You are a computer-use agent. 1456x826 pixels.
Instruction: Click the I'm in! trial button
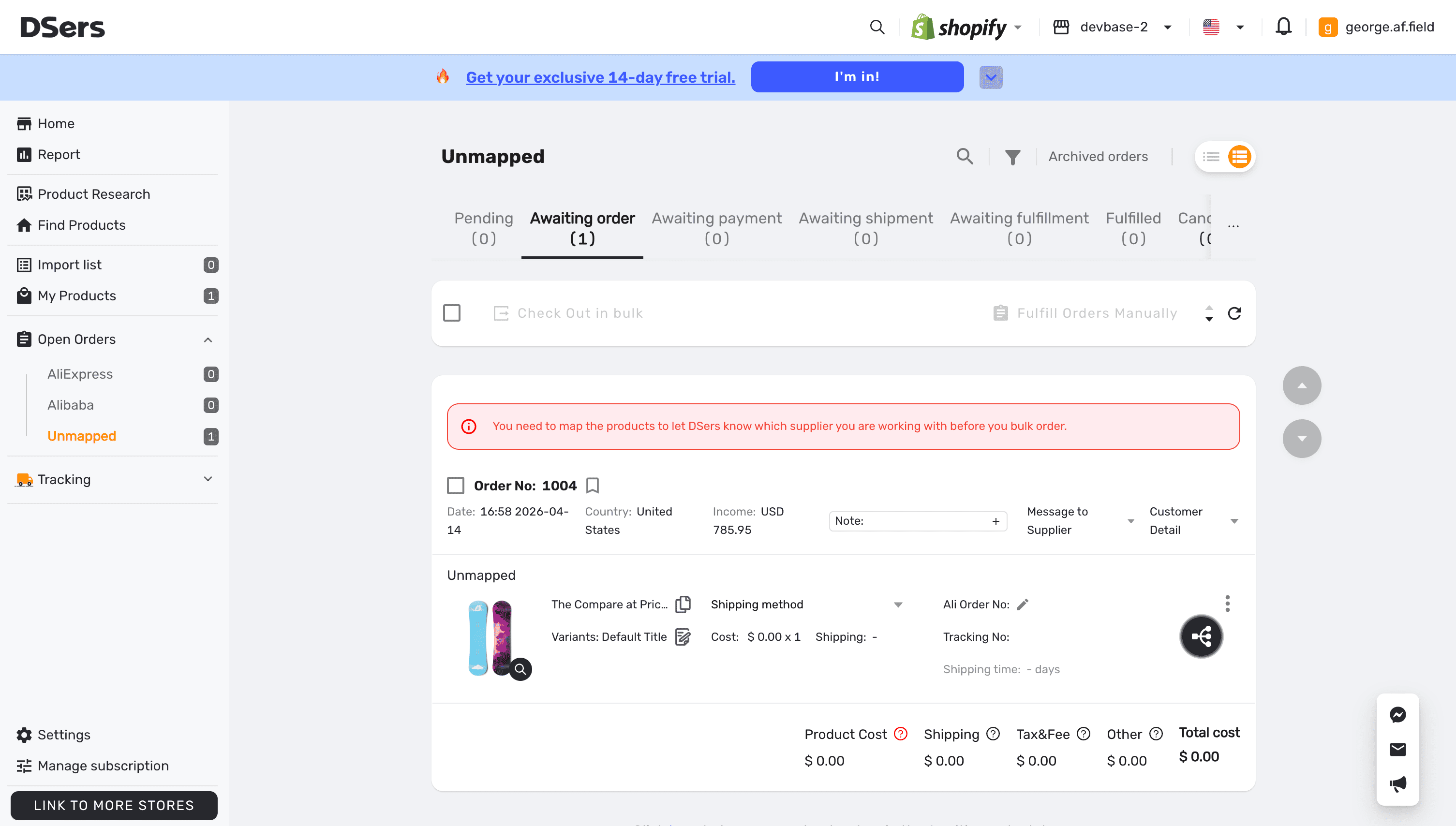(x=857, y=76)
